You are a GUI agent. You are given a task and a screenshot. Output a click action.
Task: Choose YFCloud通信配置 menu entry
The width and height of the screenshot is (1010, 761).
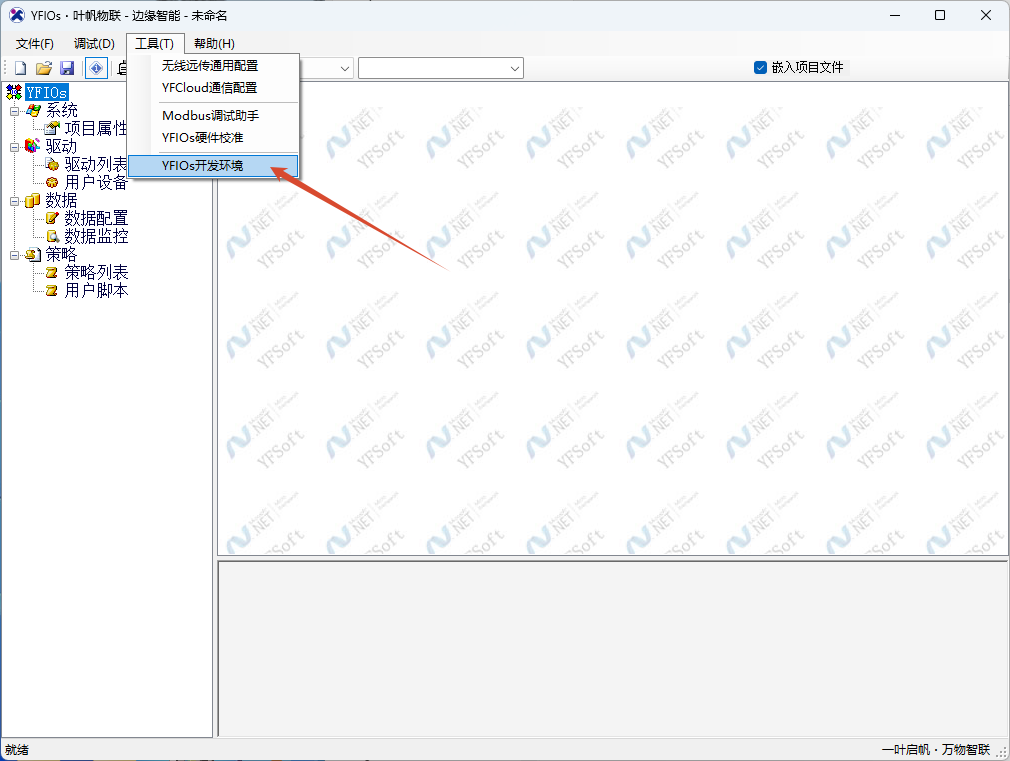213,88
